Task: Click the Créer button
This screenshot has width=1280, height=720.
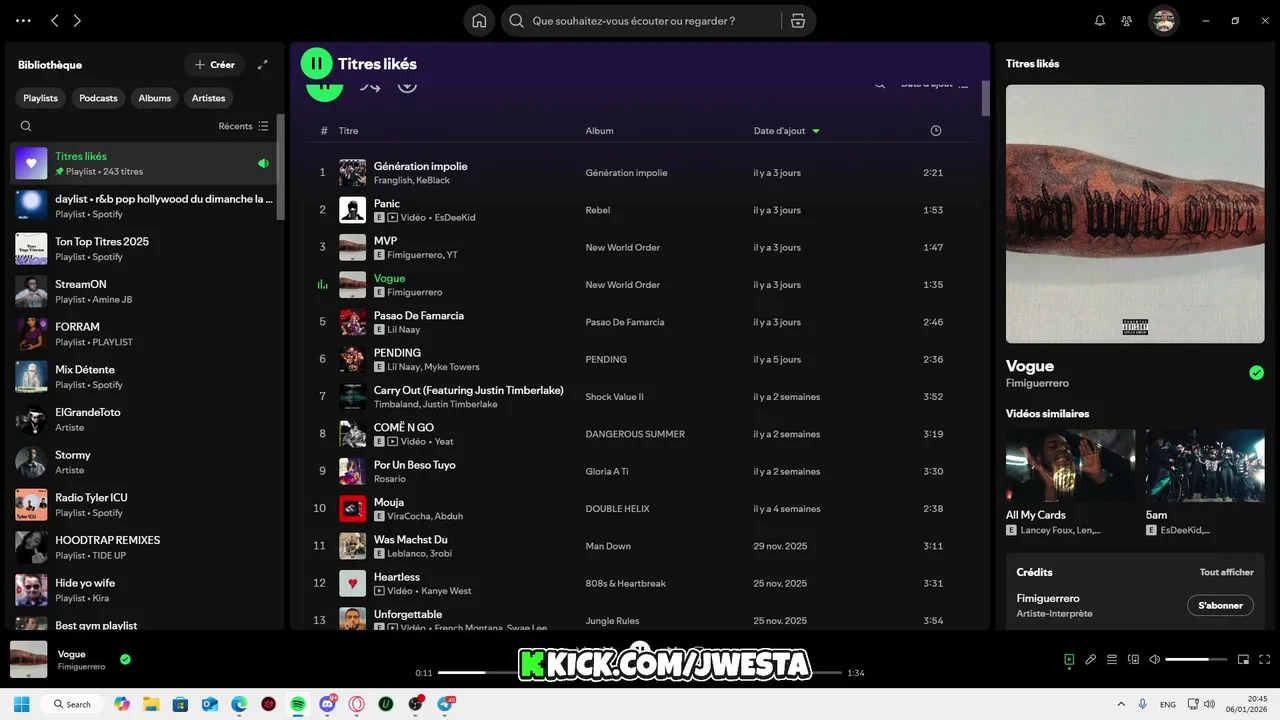Action: pyautogui.click(x=215, y=65)
